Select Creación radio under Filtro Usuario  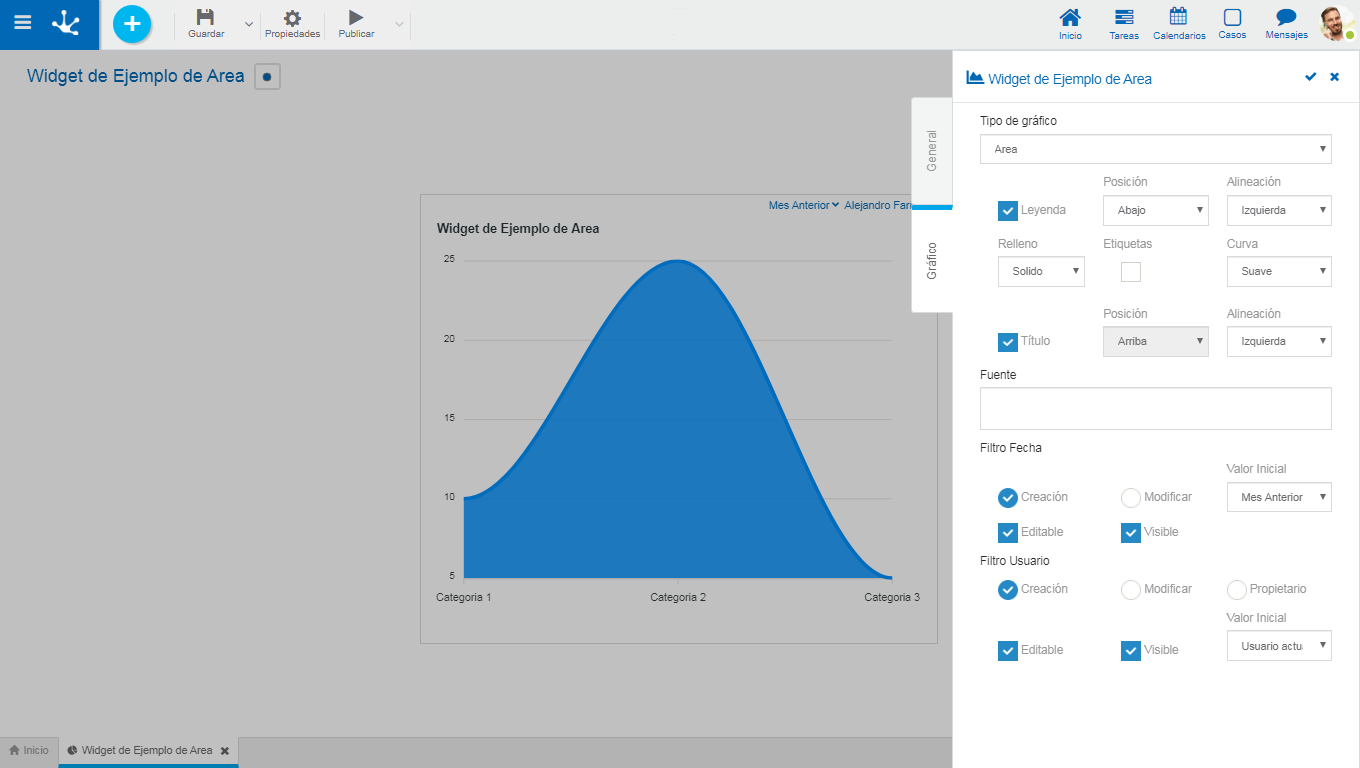(1008, 590)
